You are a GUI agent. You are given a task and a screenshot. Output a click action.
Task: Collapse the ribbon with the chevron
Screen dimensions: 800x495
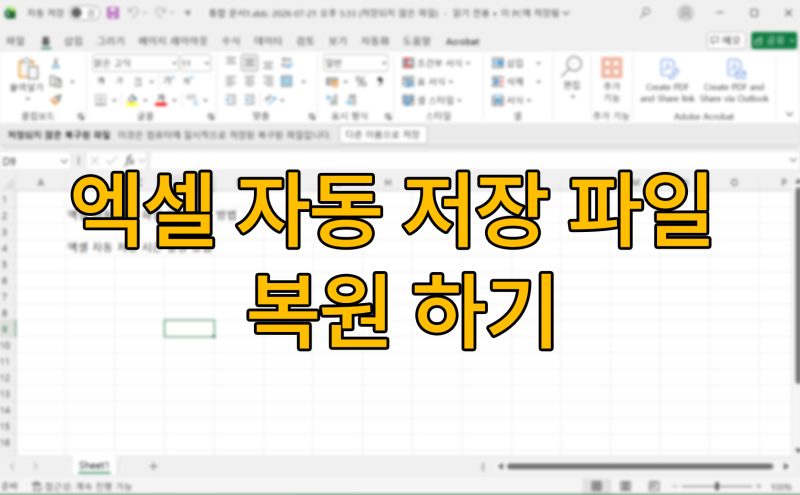[789, 114]
